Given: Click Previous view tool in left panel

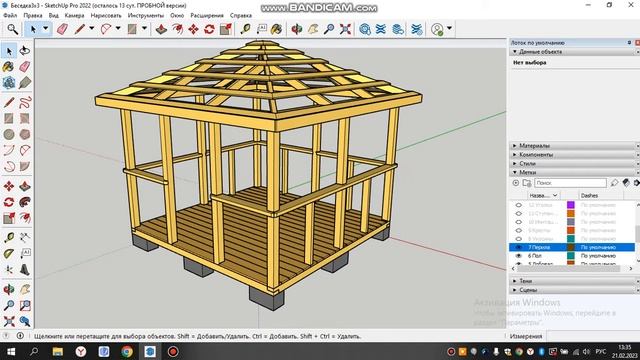Looking at the screenshot, I should click(25, 321).
